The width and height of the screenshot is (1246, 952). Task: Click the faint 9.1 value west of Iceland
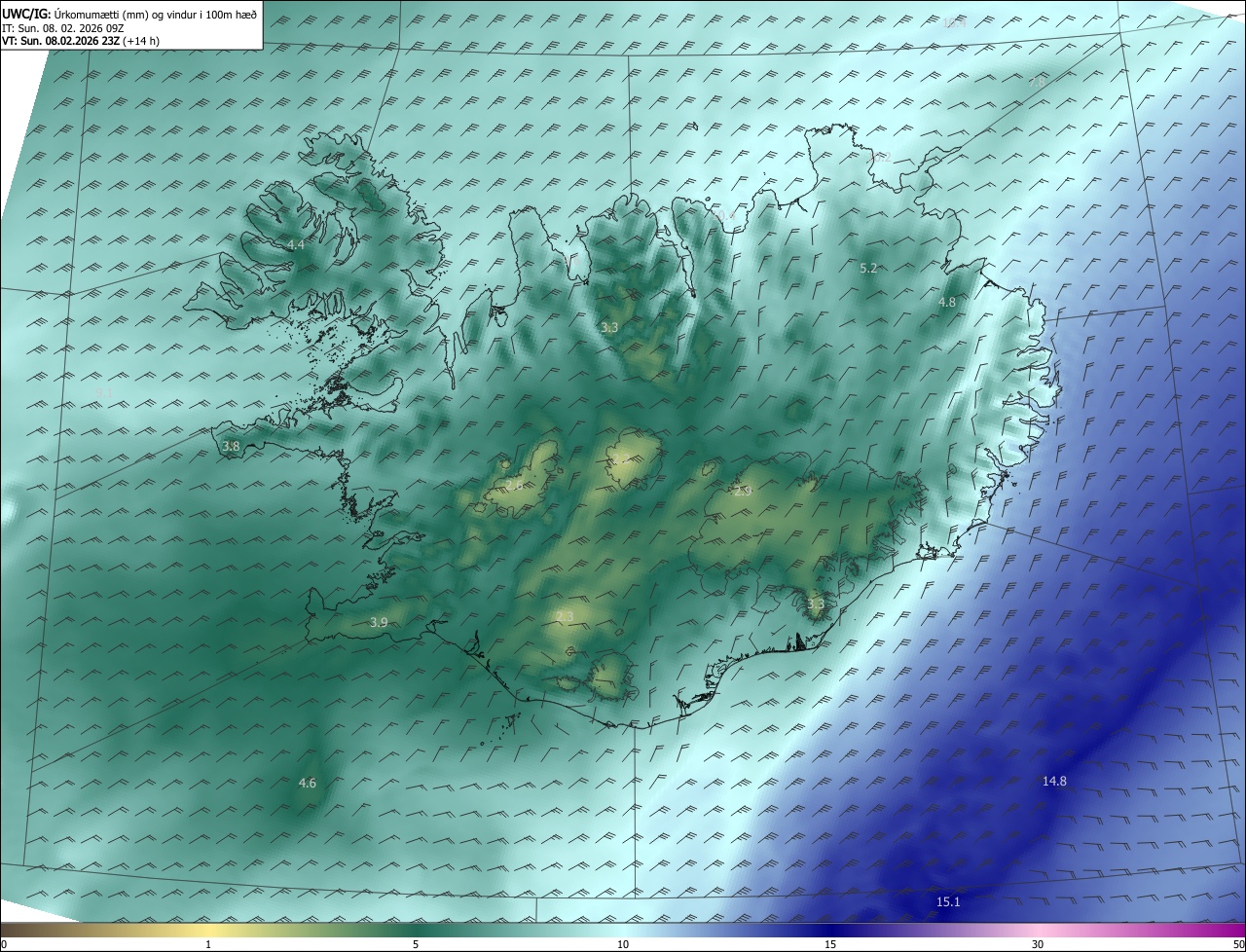[x=104, y=392]
